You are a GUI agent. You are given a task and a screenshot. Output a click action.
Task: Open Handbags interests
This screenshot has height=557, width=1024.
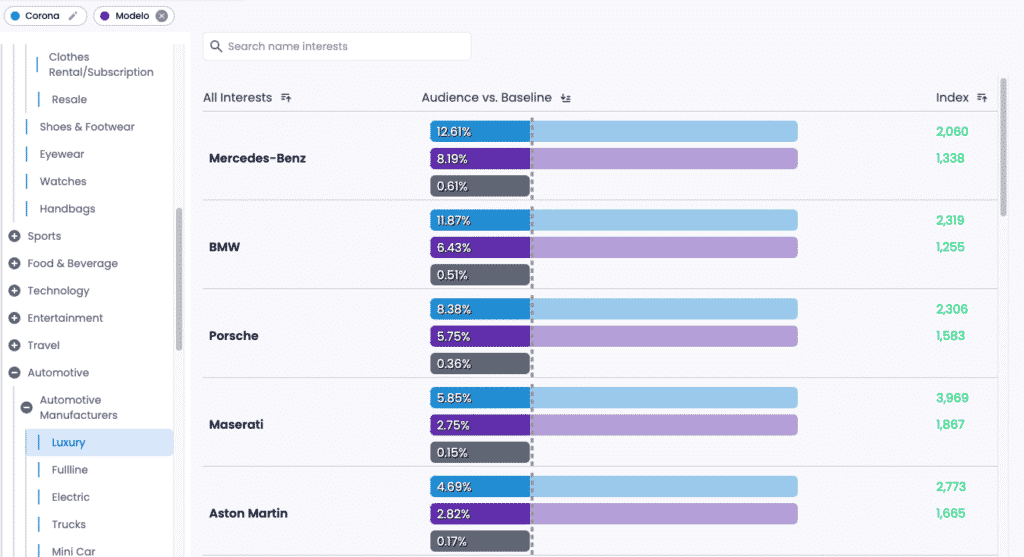67,209
